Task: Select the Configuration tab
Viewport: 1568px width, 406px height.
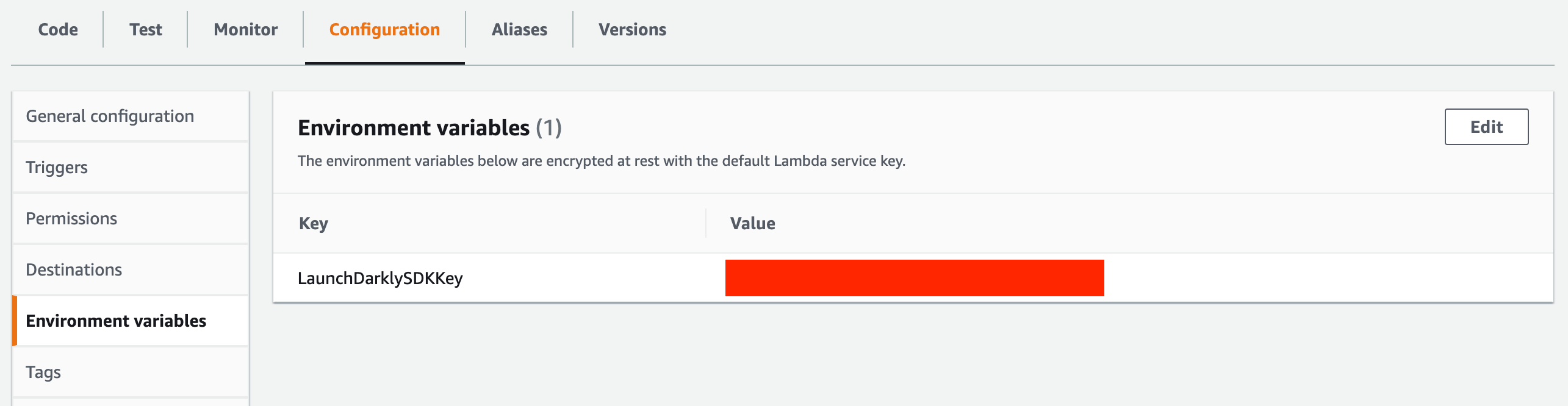Action: [x=384, y=29]
